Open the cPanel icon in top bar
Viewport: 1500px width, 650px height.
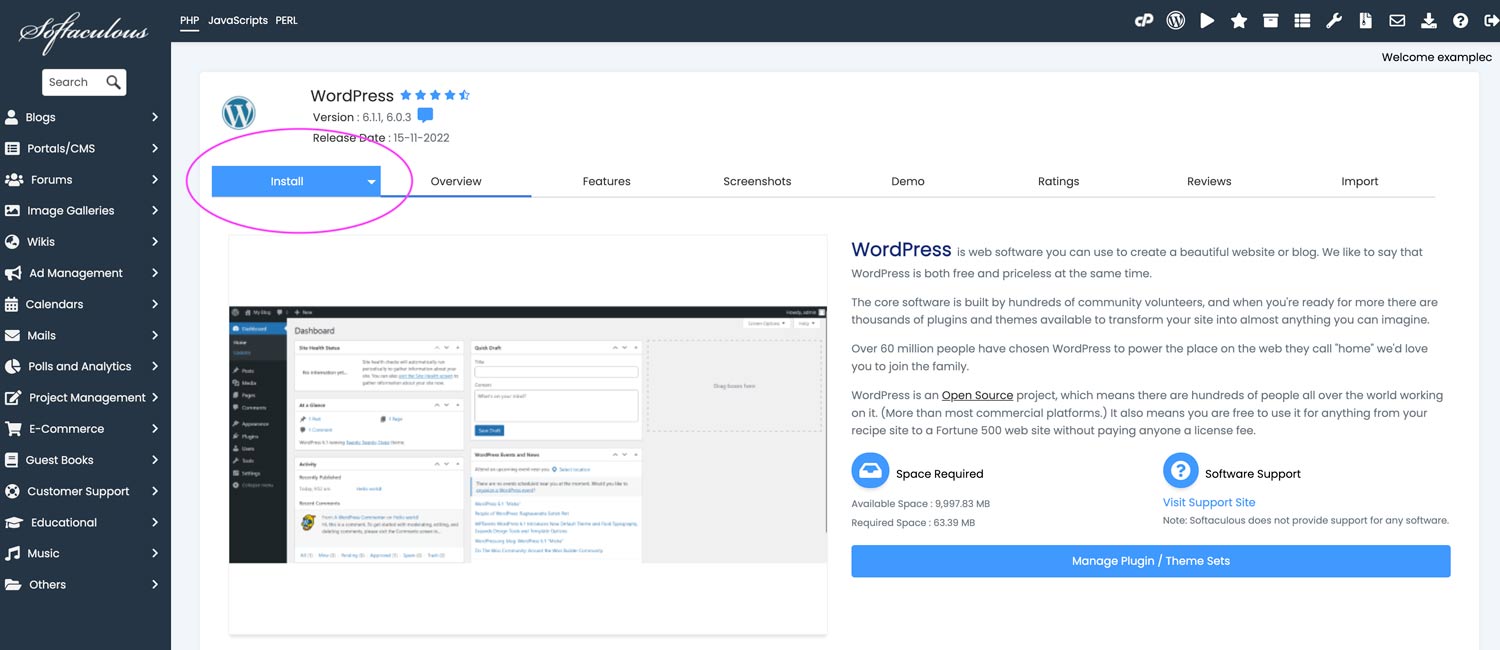tap(1144, 20)
